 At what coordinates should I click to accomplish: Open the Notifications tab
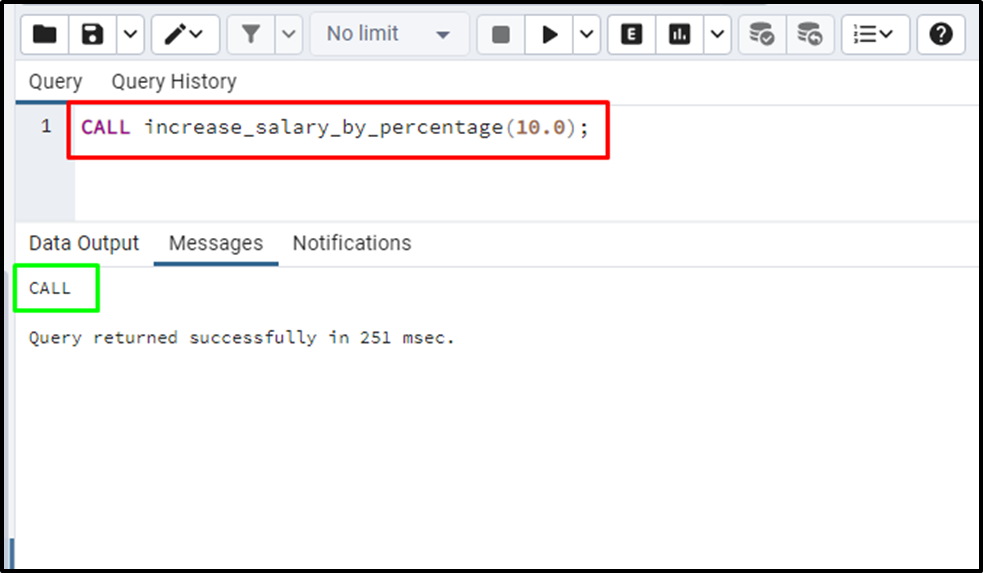click(351, 243)
